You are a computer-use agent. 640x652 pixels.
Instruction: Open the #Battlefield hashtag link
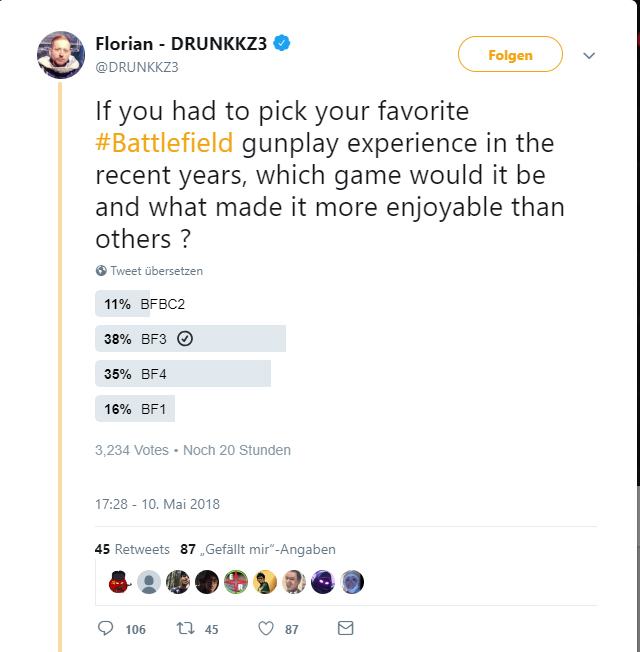[x=164, y=142]
